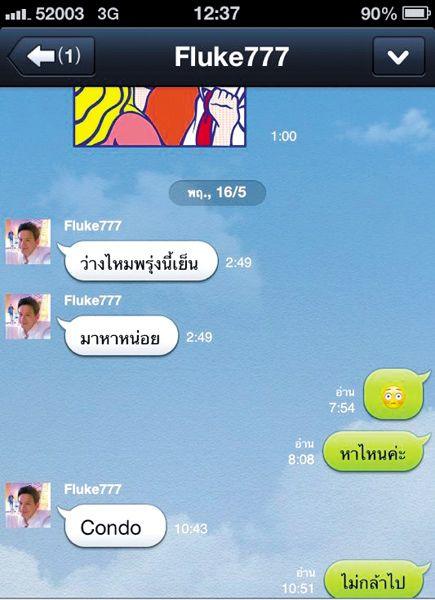Tap Fluke777 sender name above Condo

click(x=93, y=489)
